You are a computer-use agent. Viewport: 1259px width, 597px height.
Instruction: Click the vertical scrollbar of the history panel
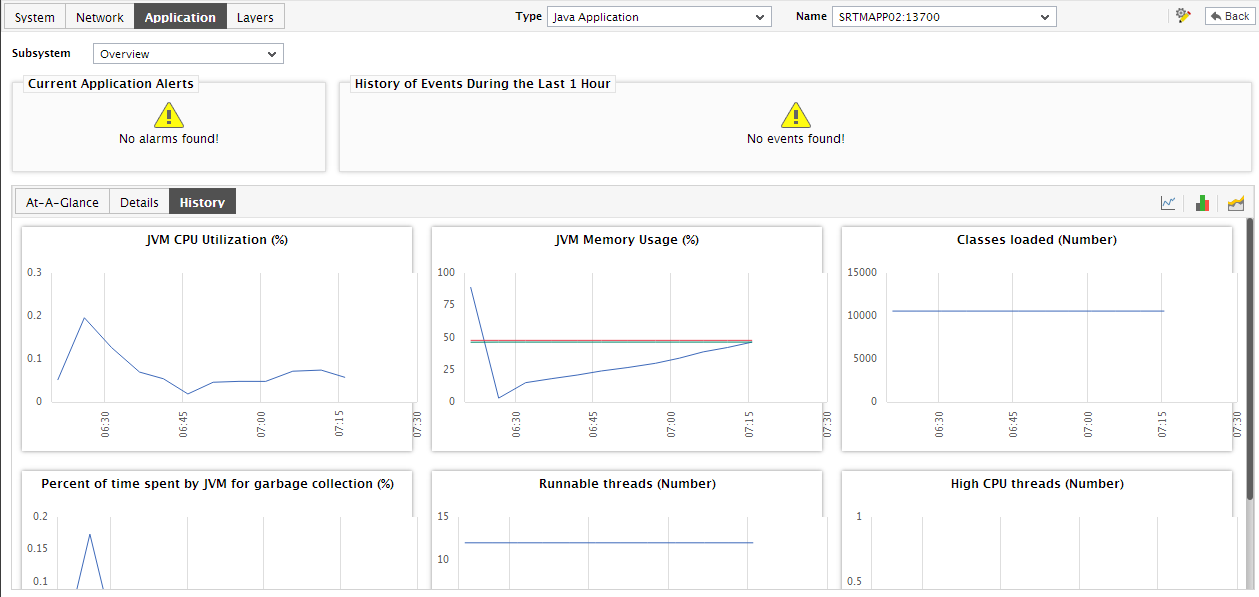point(1250,358)
